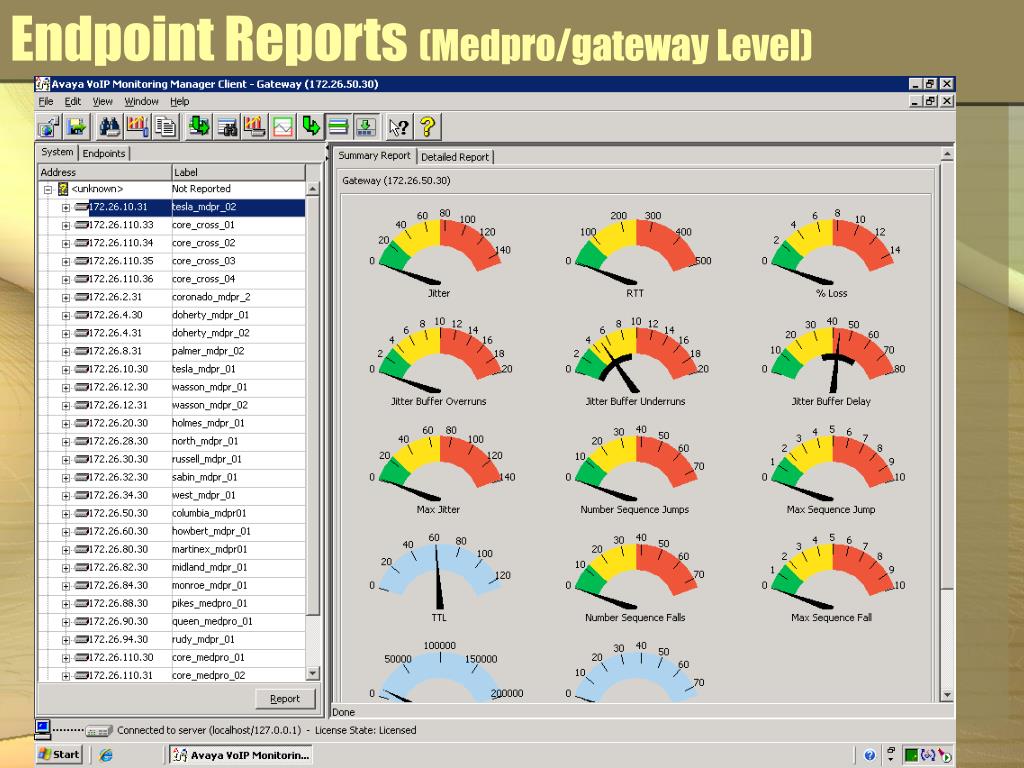
Task: Click the device icon beside 172.26.2.31
Action: (81, 297)
